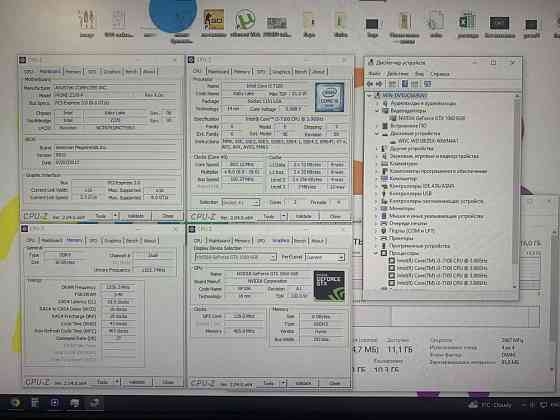Open Tools dropdown arrow in CPU-Z CPU window

click(x=284, y=216)
